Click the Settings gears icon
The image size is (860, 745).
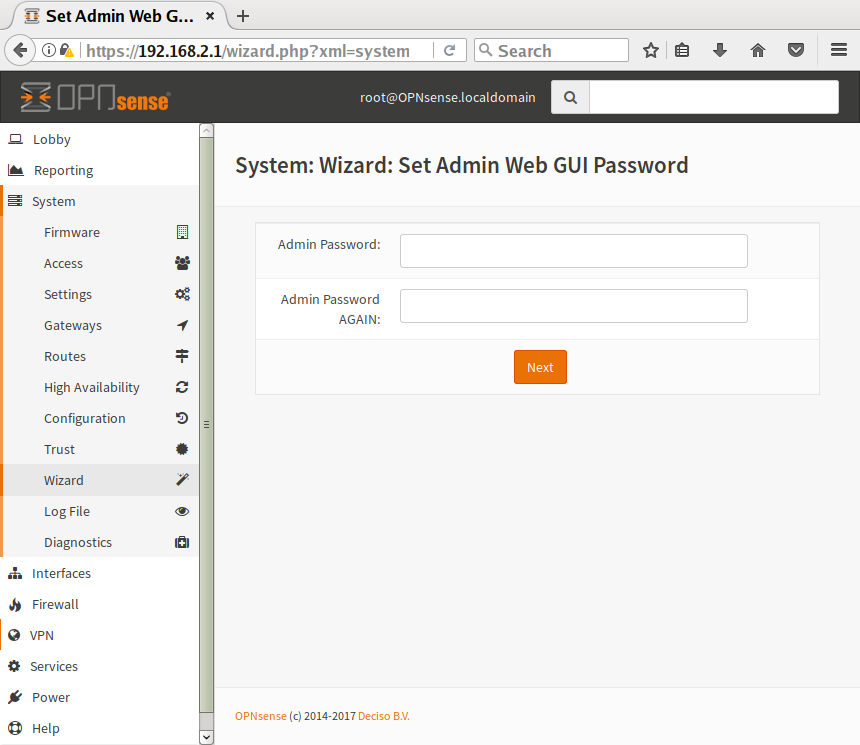point(182,294)
